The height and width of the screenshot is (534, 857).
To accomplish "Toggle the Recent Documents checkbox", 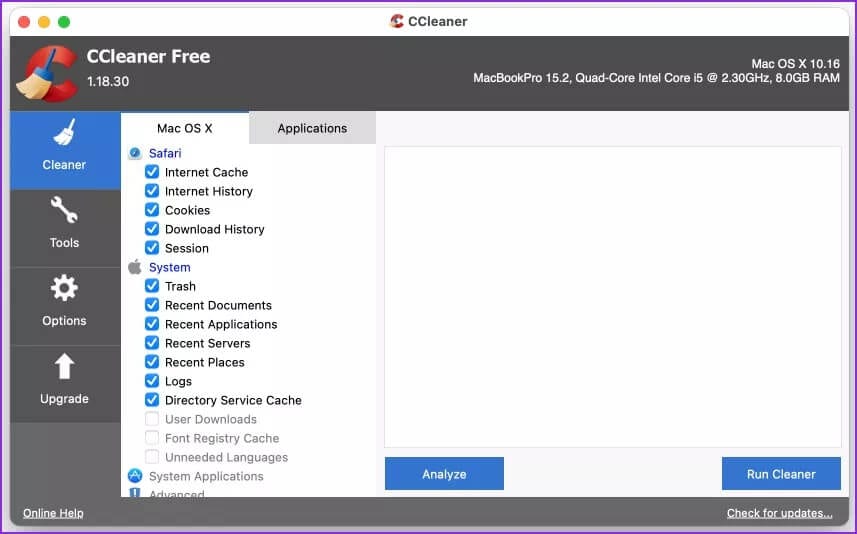I will 152,304.
